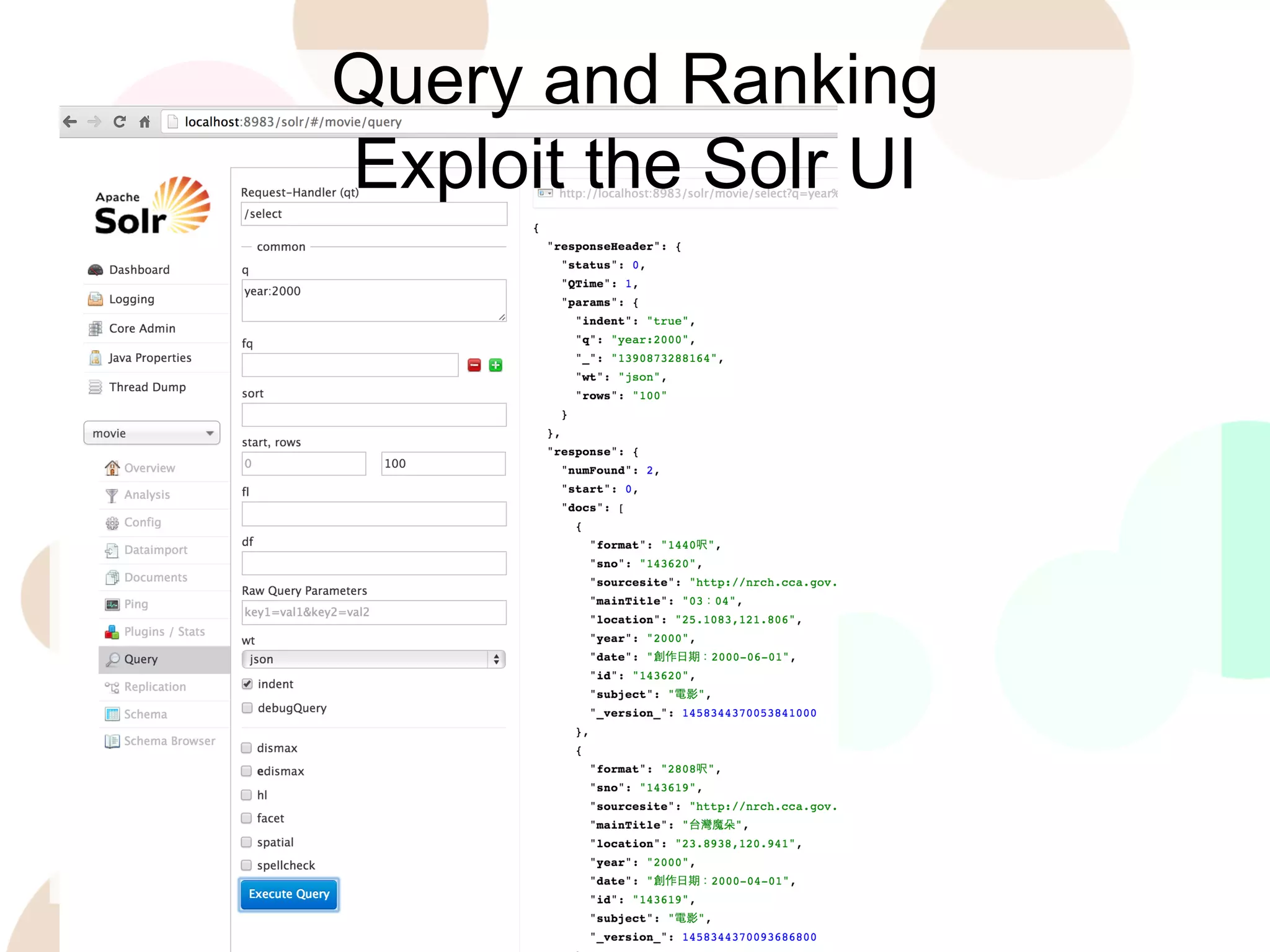This screenshot has width=1270, height=952.
Task: Click the Apache Solr logo
Action: tap(153, 206)
